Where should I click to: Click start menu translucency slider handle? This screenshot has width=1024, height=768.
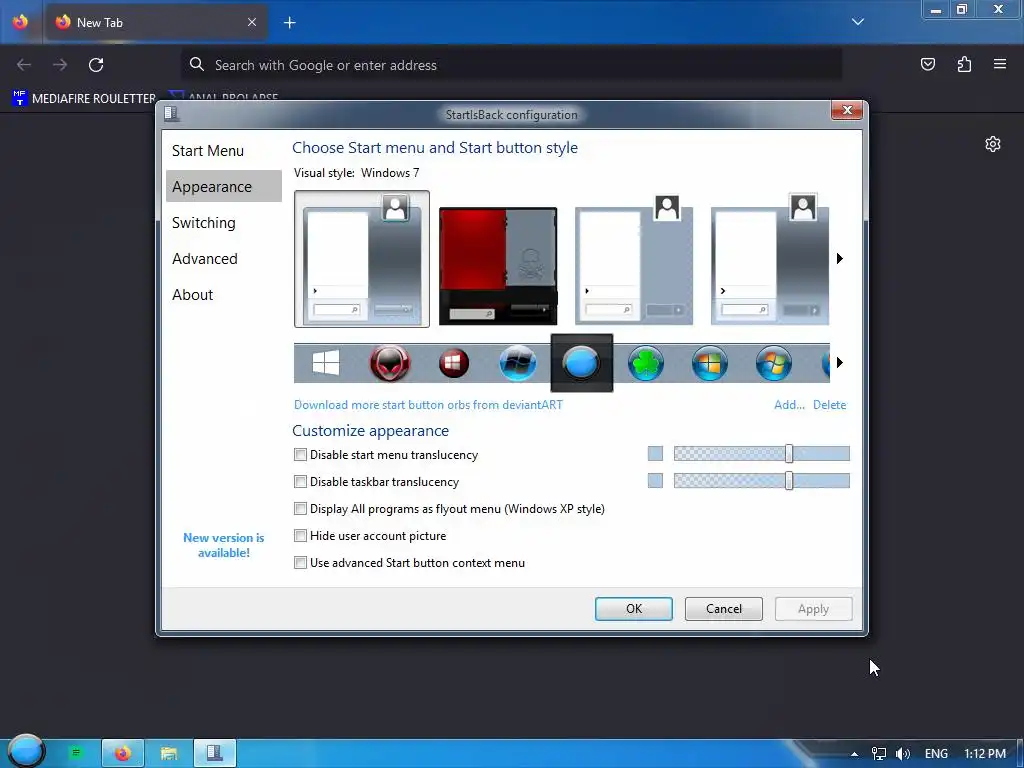[789, 453]
